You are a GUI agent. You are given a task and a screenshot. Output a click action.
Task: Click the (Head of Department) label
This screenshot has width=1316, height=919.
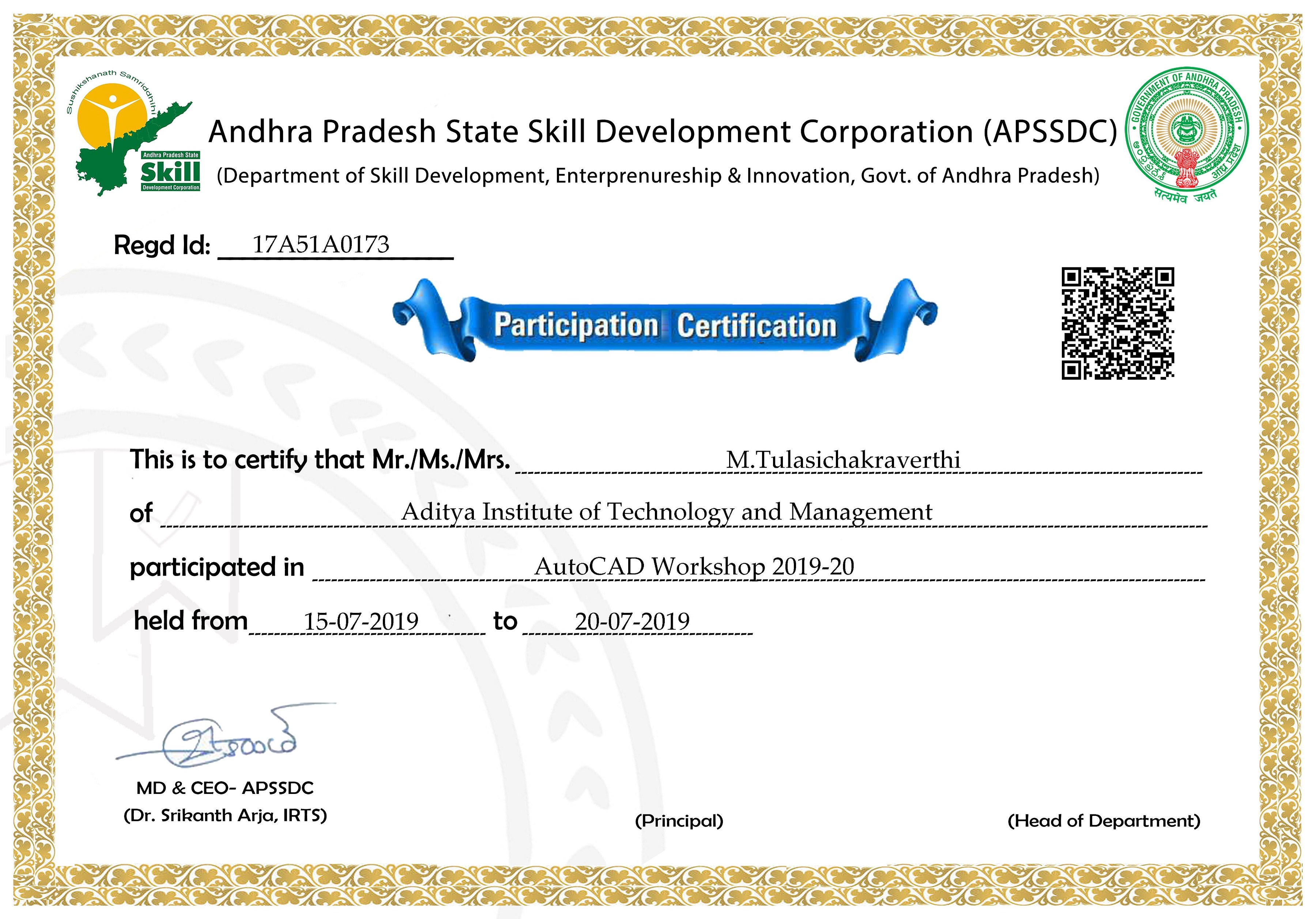coord(1104,821)
